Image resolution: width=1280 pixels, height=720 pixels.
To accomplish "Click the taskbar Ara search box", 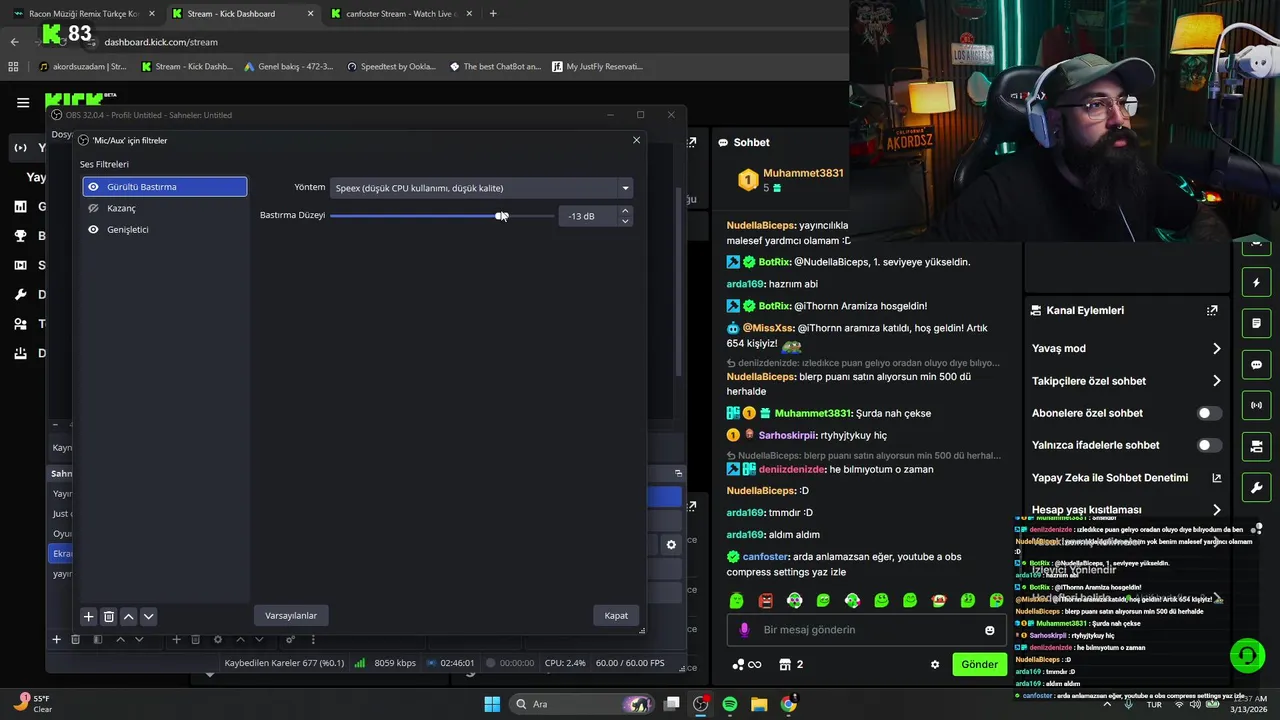I will [x=582, y=704].
